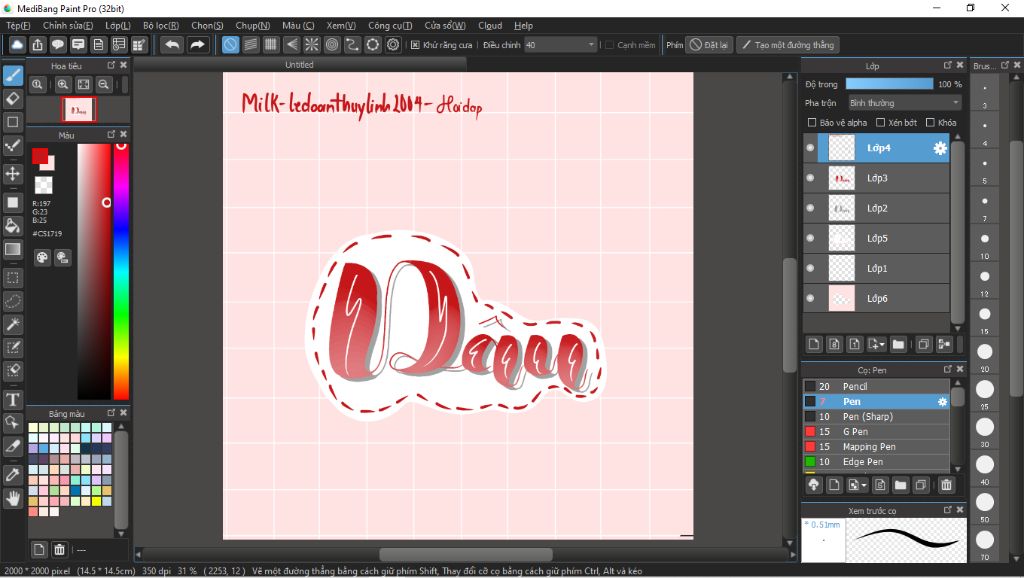Open snap settings gear in toolbar
The width and height of the screenshot is (1024, 578).
393,45
